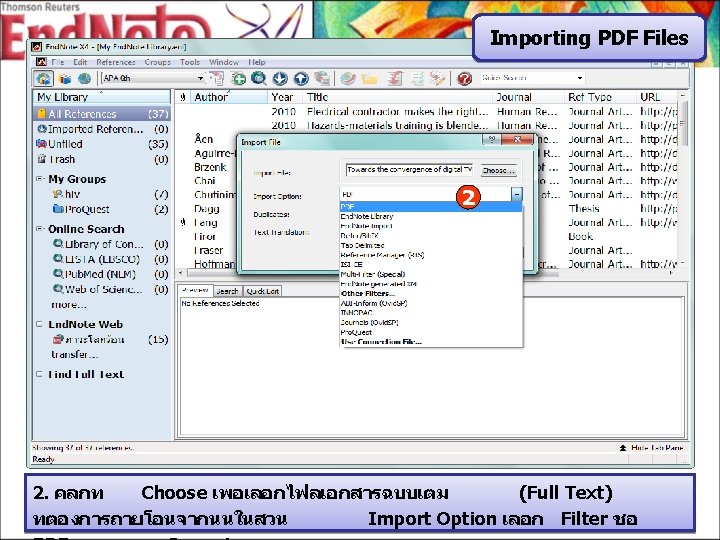Open the Tools menu
The image size is (720, 540).
(x=190, y=62)
